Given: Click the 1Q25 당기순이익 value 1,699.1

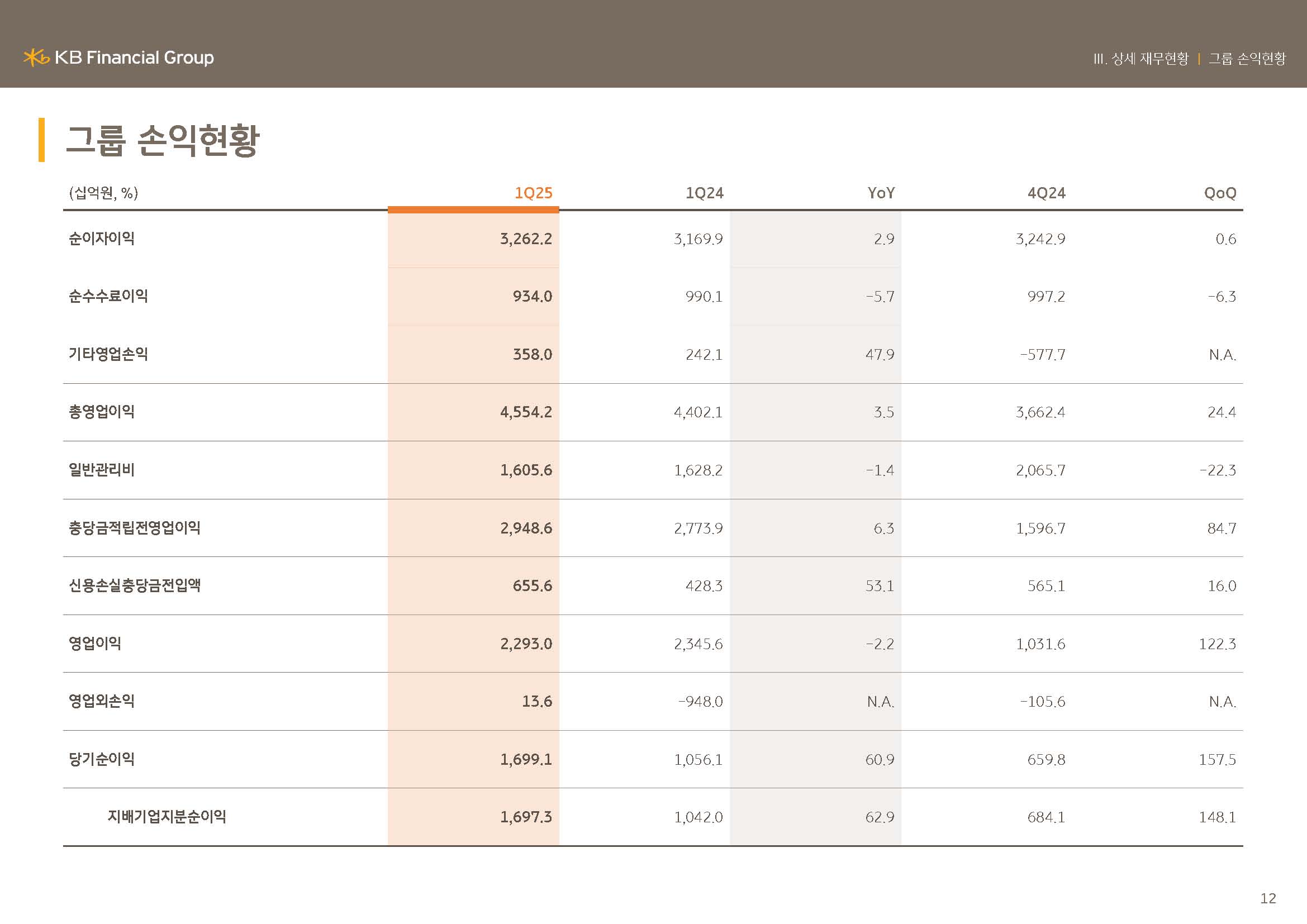Looking at the screenshot, I should click(x=525, y=759).
